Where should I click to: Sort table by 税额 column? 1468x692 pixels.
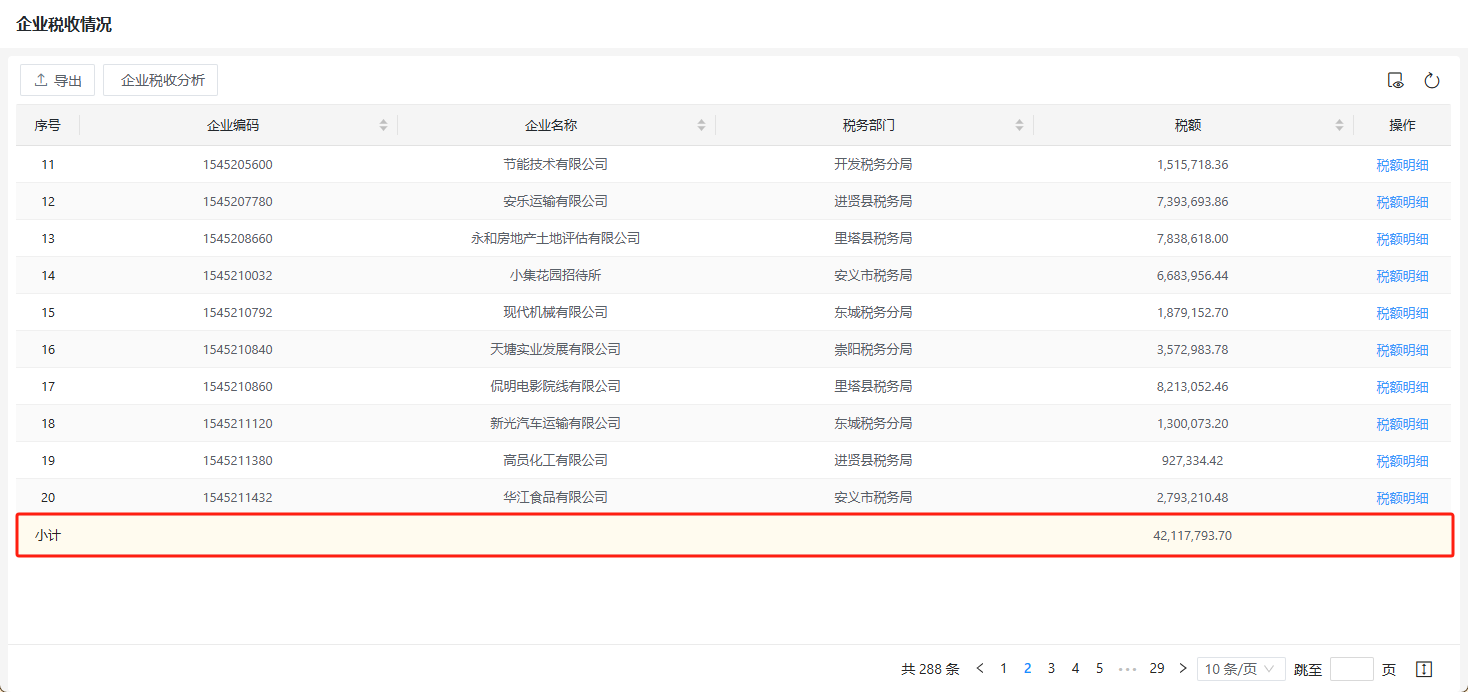(1339, 125)
